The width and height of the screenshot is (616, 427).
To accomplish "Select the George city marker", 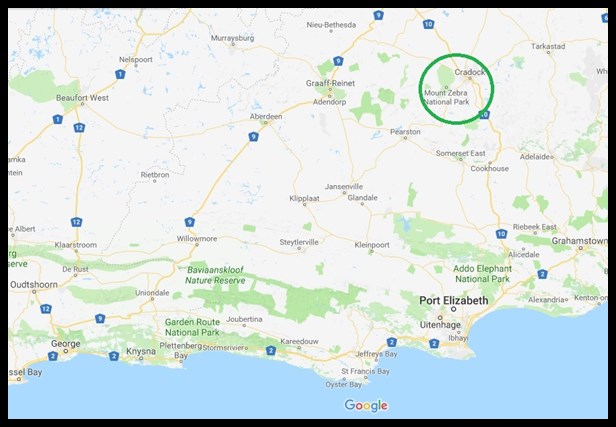I will click(66, 351).
